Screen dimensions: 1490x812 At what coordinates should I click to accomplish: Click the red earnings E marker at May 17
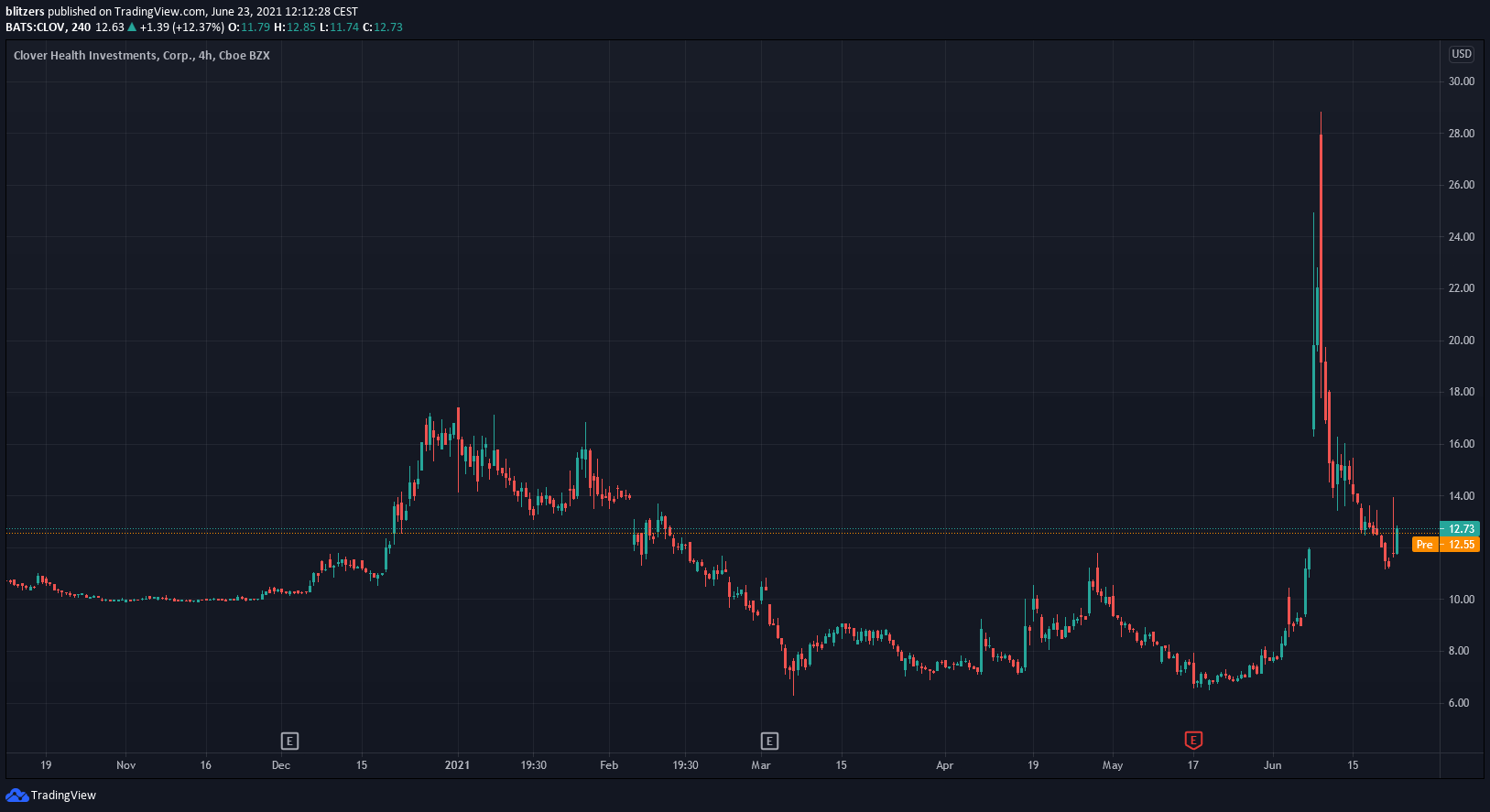(x=1193, y=741)
